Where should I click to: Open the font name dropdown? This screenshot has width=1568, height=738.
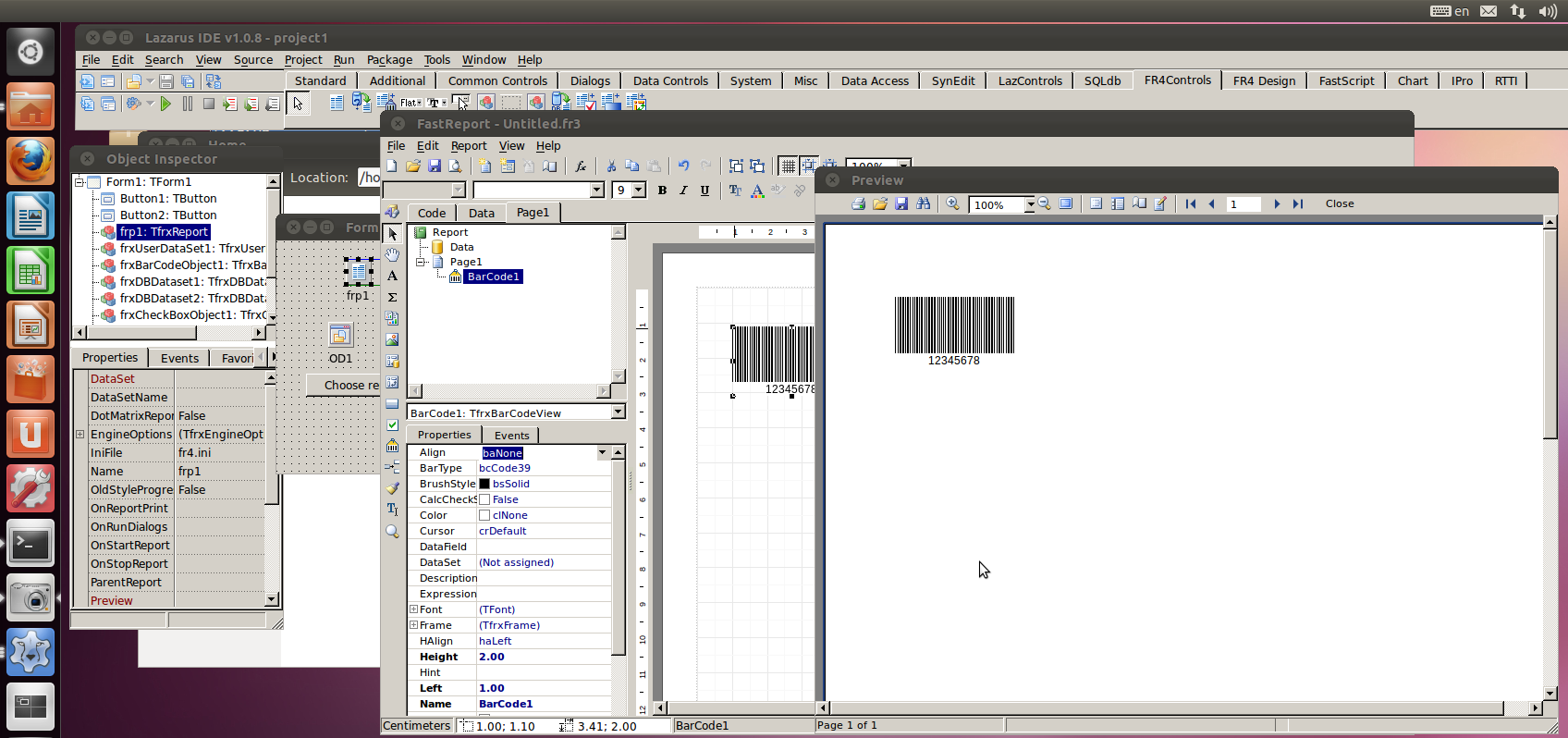(597, 190)
